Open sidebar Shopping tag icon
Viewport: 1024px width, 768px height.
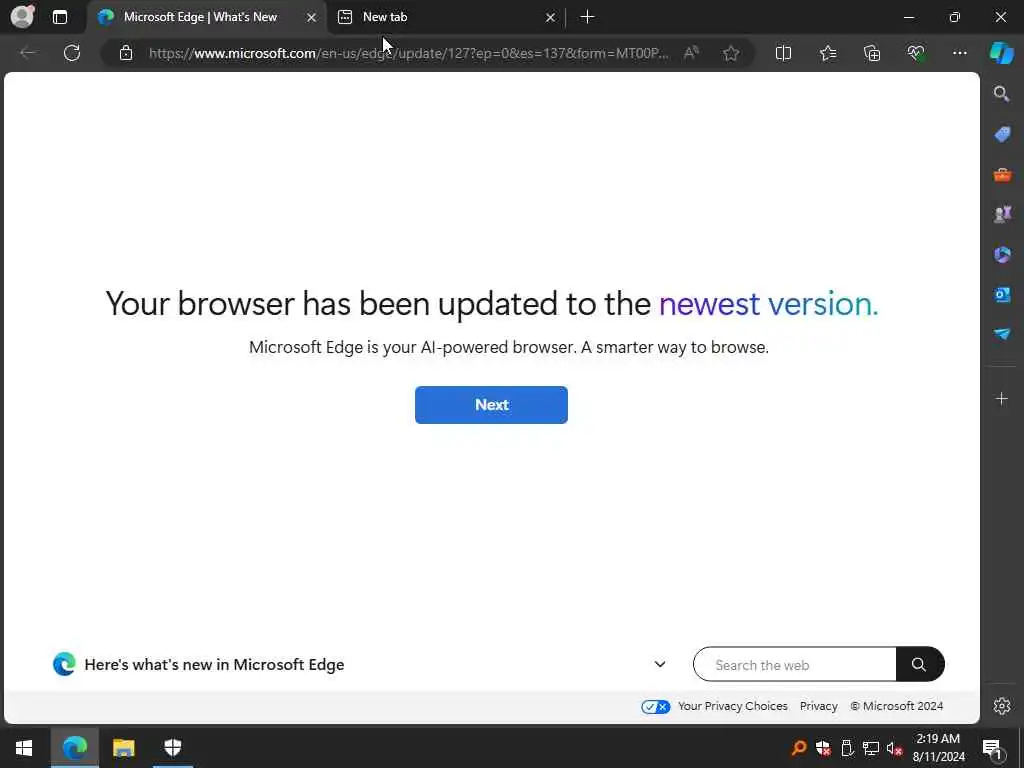pos(1002,135)
